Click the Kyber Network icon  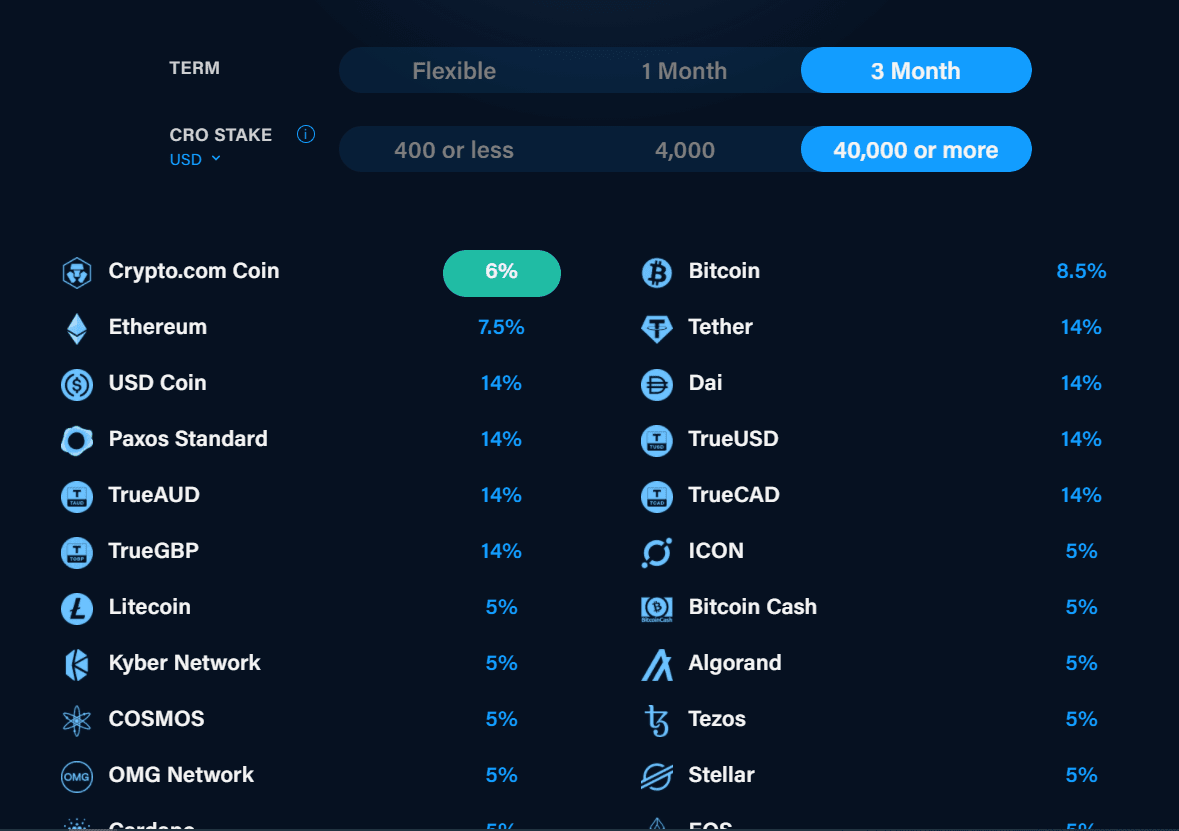point(77,665)
